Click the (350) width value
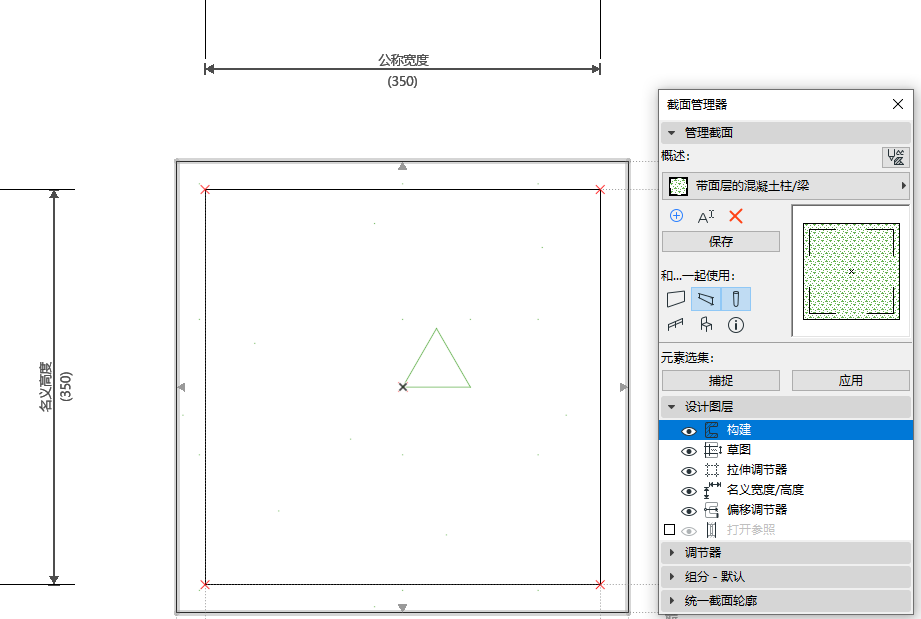The height and width of the screenshot is (619, 921). pos(402,81)
